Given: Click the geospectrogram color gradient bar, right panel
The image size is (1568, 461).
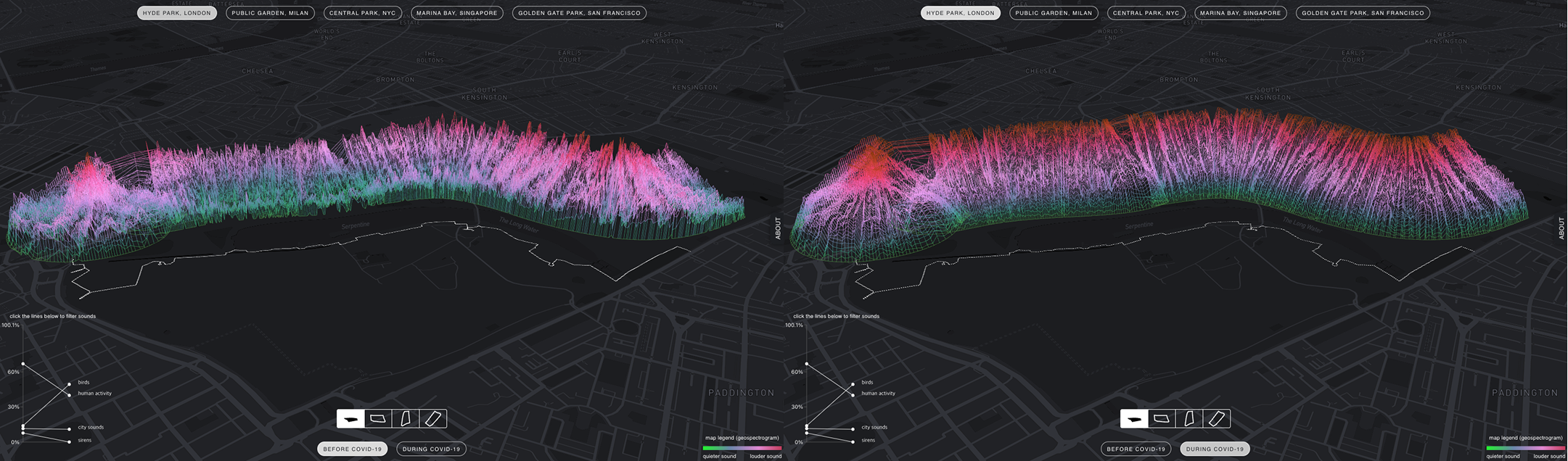Looking at the screenshot, I should [1526, 448].
